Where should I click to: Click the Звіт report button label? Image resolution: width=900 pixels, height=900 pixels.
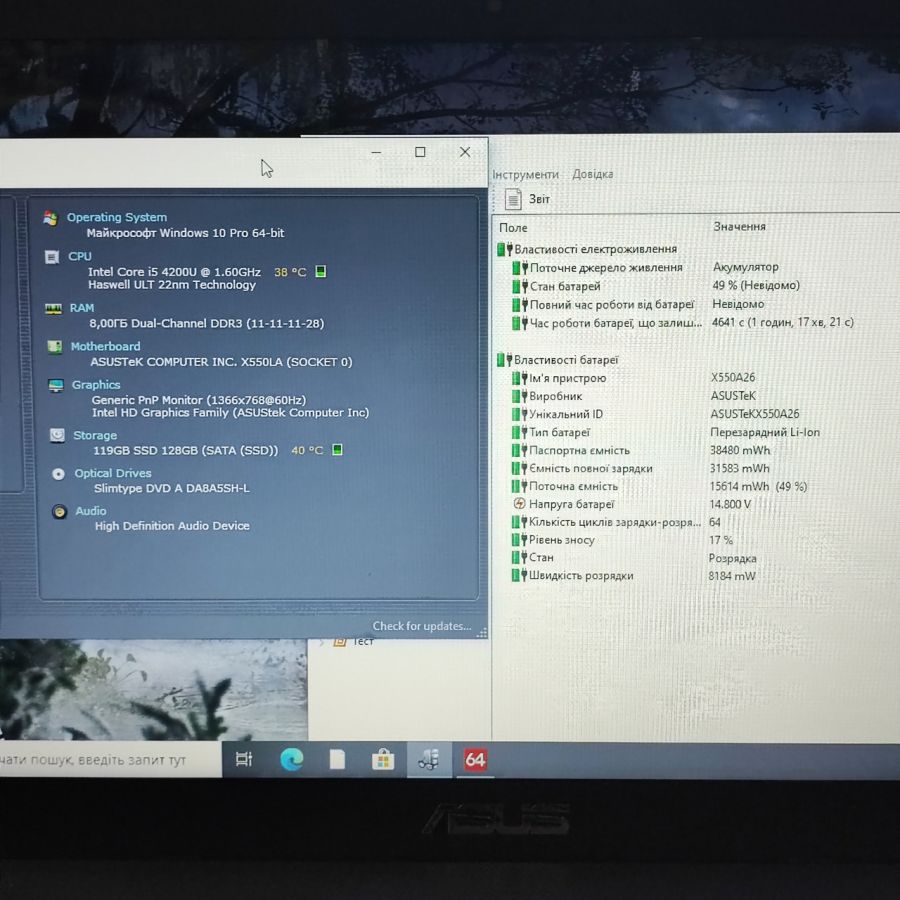[x=540, y=199]
